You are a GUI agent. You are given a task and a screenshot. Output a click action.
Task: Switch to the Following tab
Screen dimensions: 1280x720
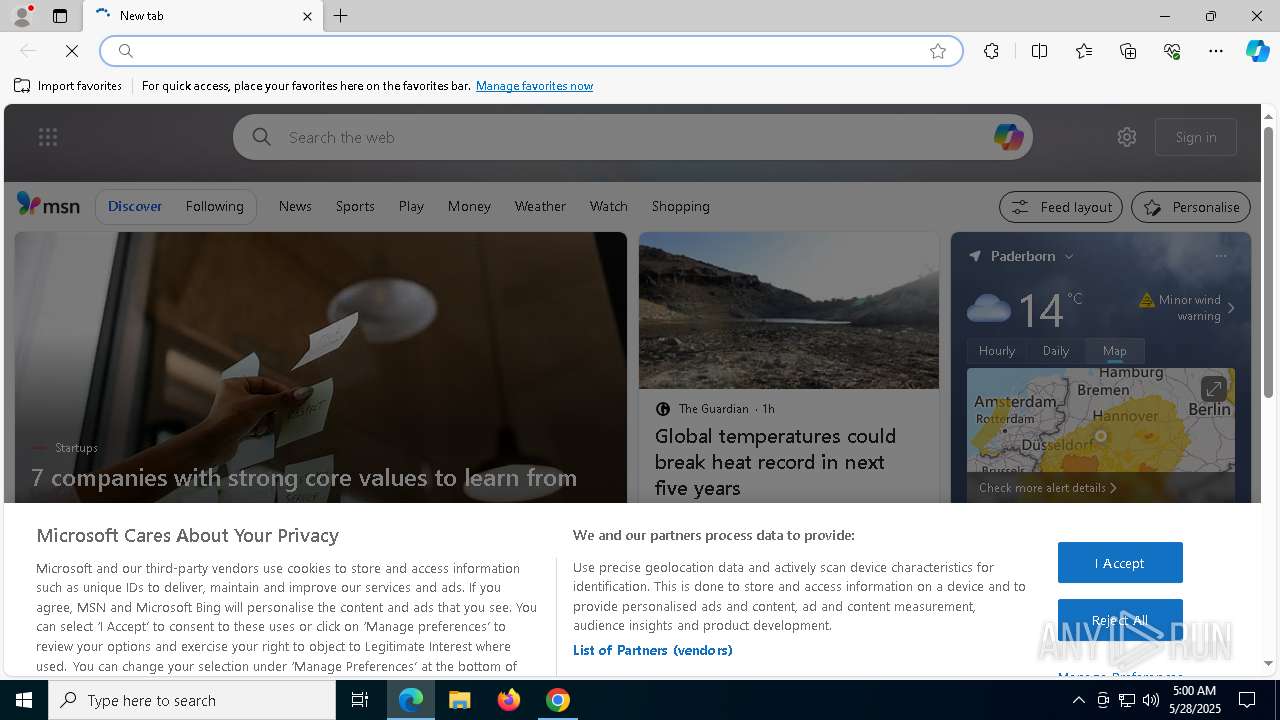pyautogui.click(x=214, y=206)
